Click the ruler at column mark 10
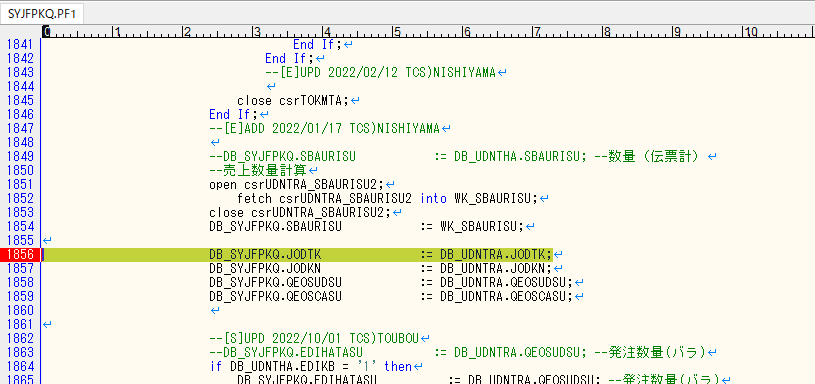This screenshot has height=384, width=815. point(750,32)
